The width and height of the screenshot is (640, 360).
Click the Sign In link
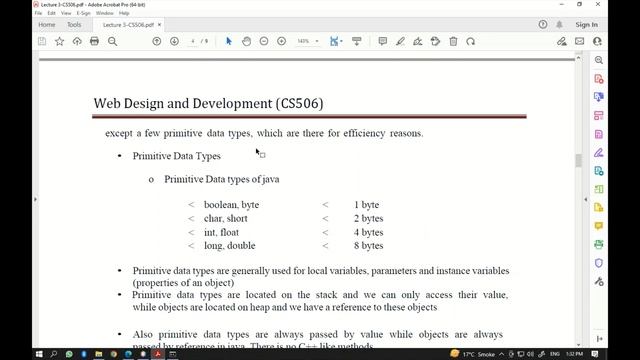click(587, 24)
